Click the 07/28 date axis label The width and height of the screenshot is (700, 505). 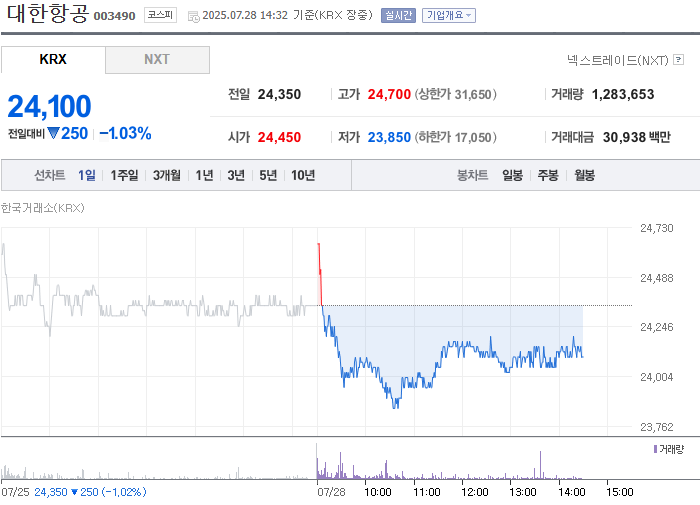pos(331,492)
